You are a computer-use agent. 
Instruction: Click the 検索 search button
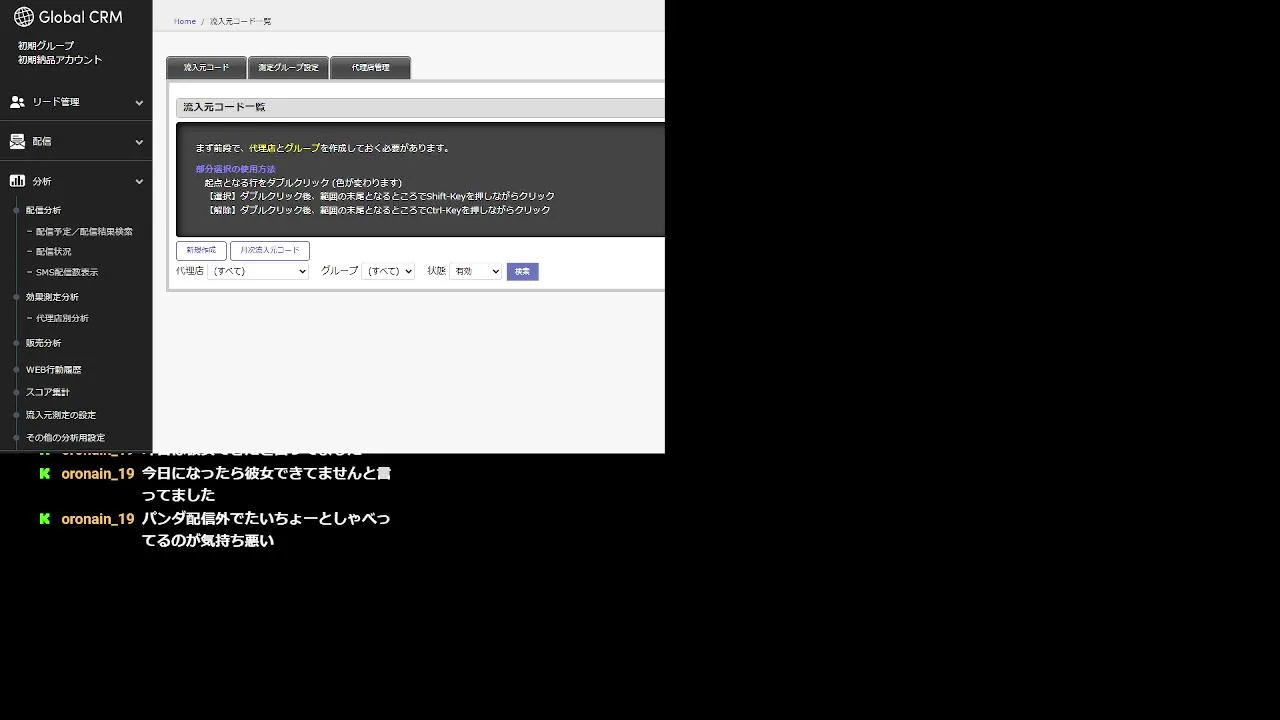522,271
